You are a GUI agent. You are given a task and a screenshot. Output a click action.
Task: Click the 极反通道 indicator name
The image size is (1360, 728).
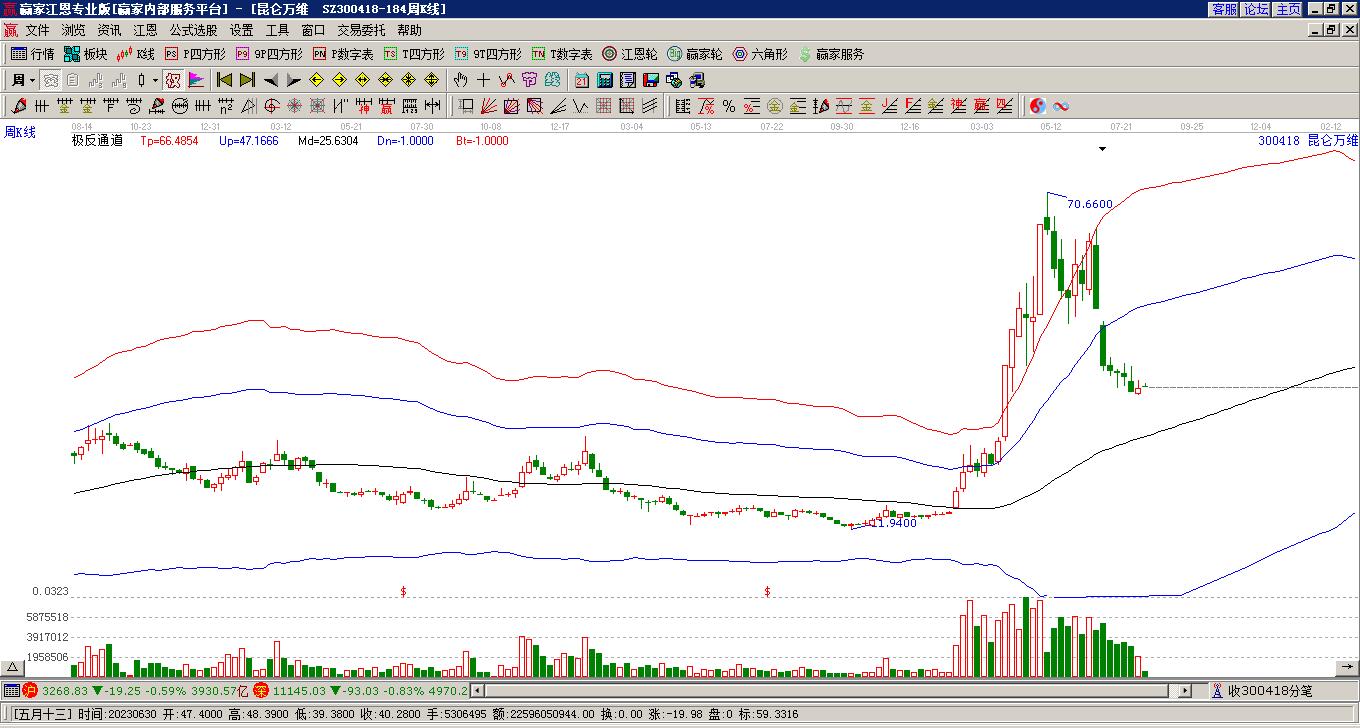tap(97, 141)
